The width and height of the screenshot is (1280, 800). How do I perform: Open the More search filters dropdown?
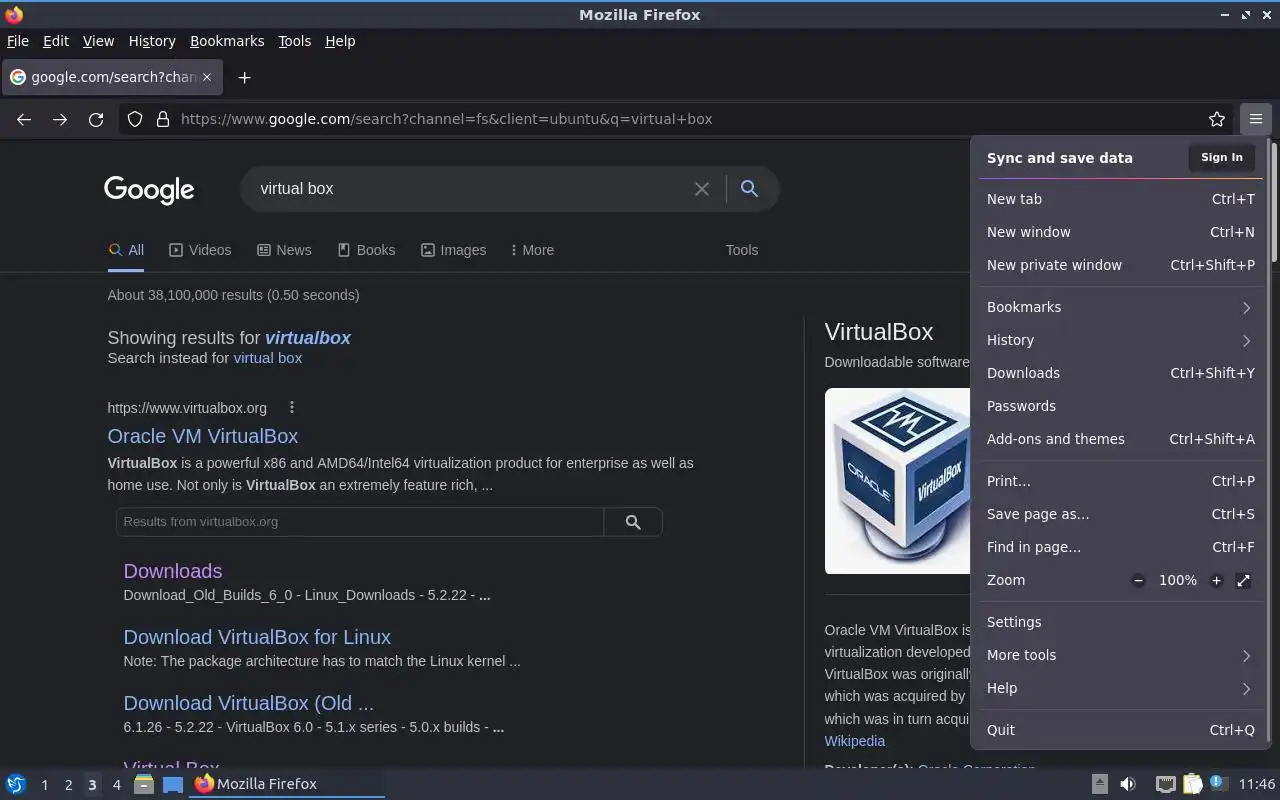pos(532,250)
